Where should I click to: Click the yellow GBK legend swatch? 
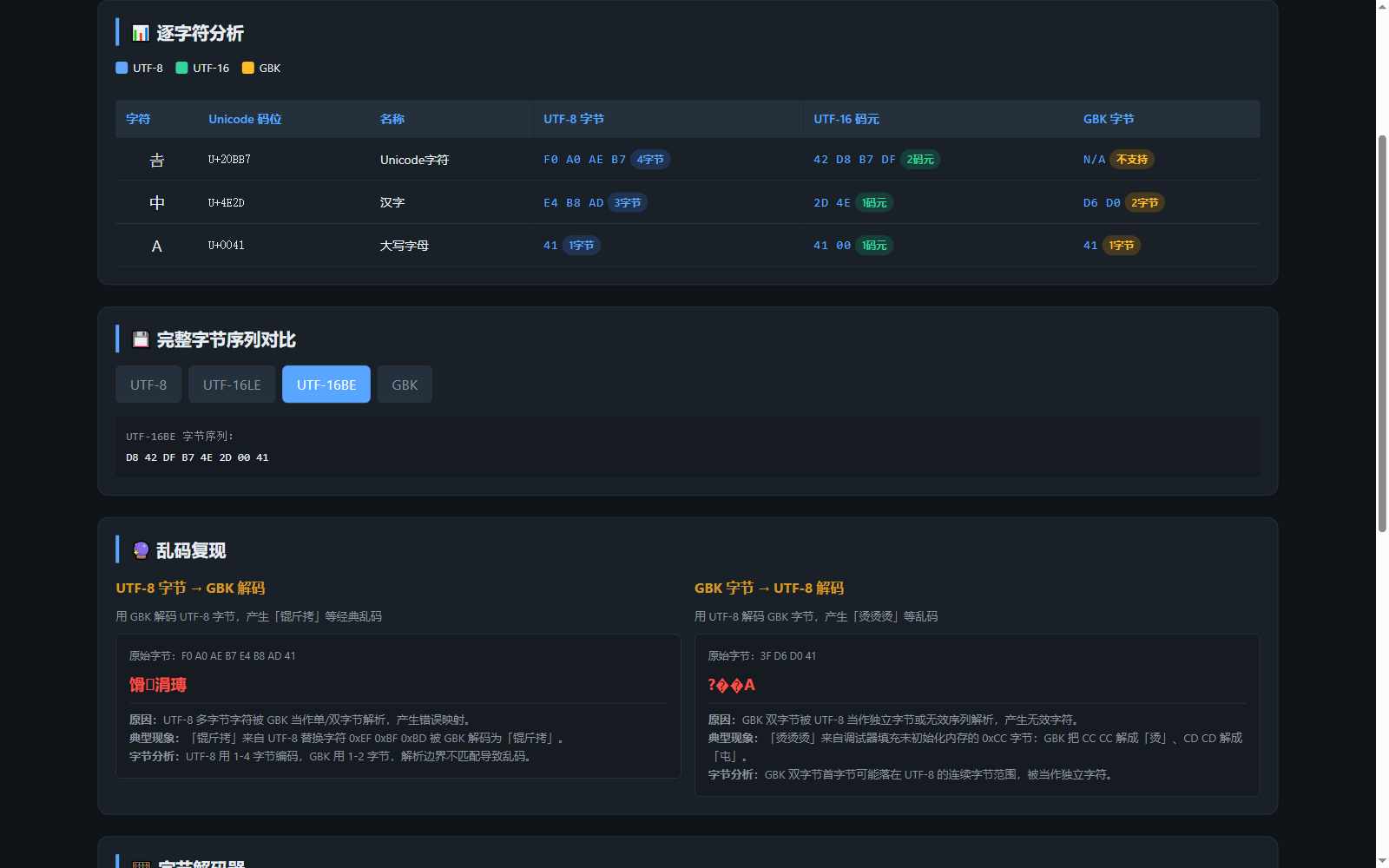click(248, 68)
